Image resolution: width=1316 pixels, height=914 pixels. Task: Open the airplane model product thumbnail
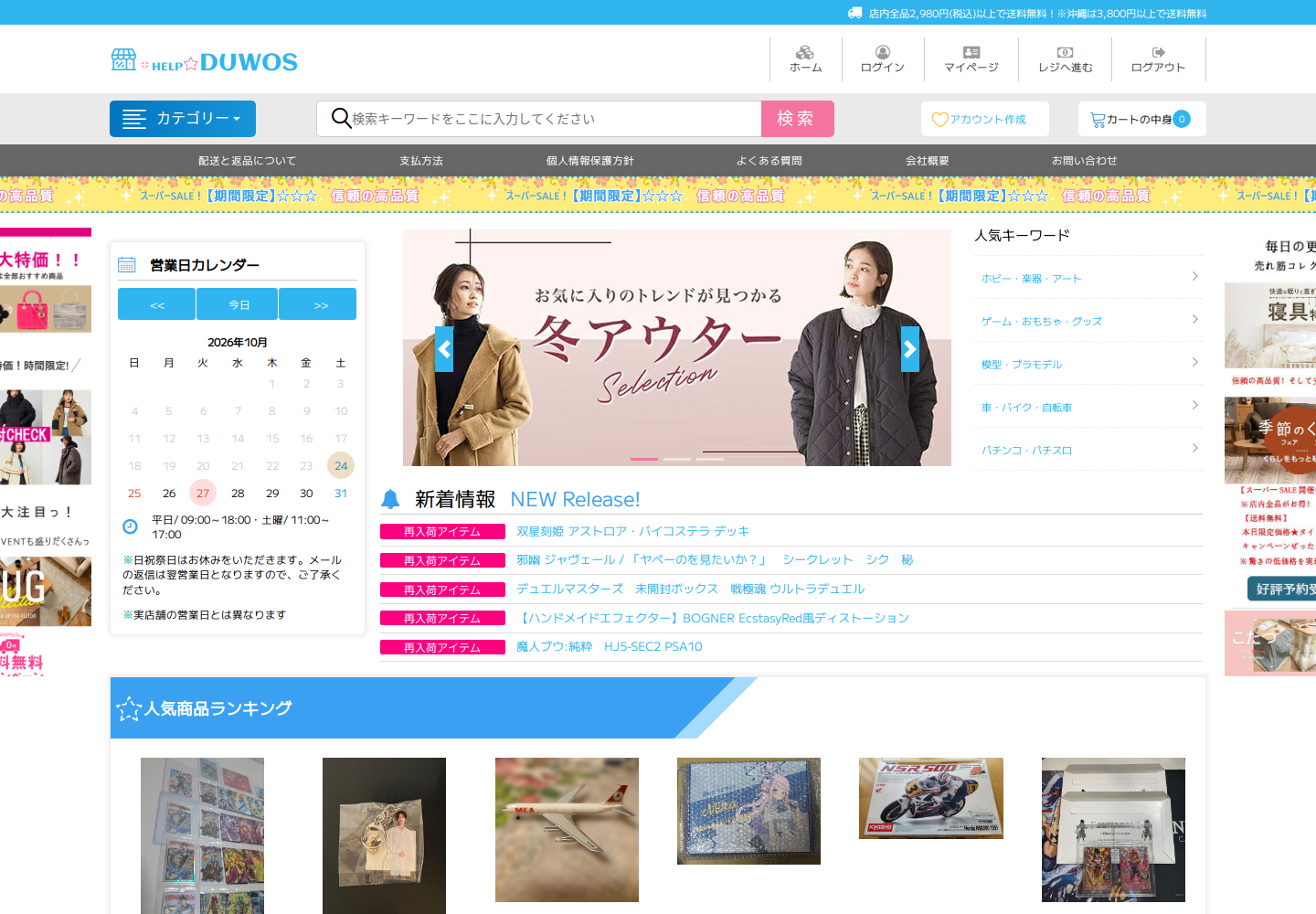[567, 830]
